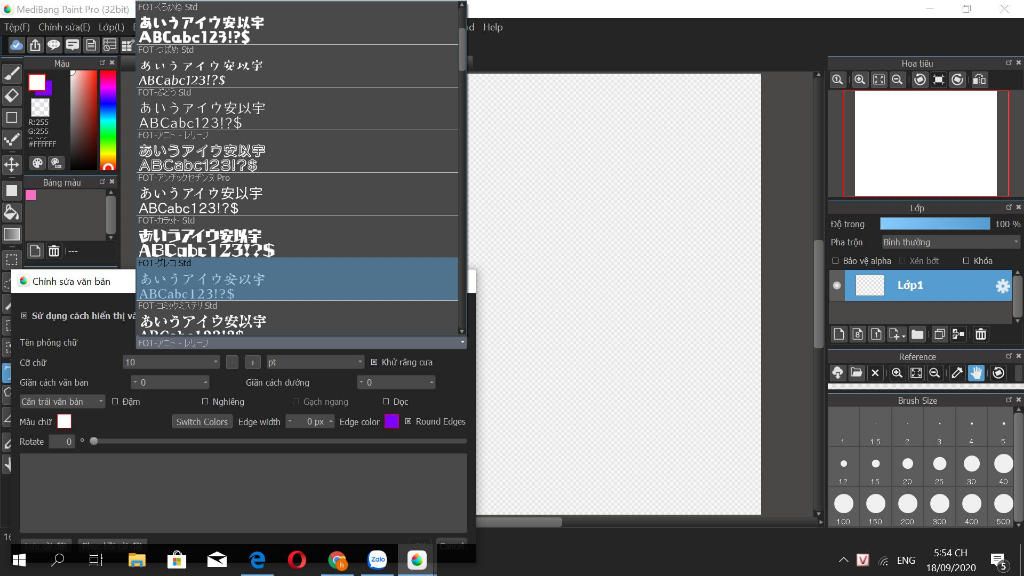Select the Gradient tool
The height and width of the screenshot is (576, 1024).
[12, 234]
